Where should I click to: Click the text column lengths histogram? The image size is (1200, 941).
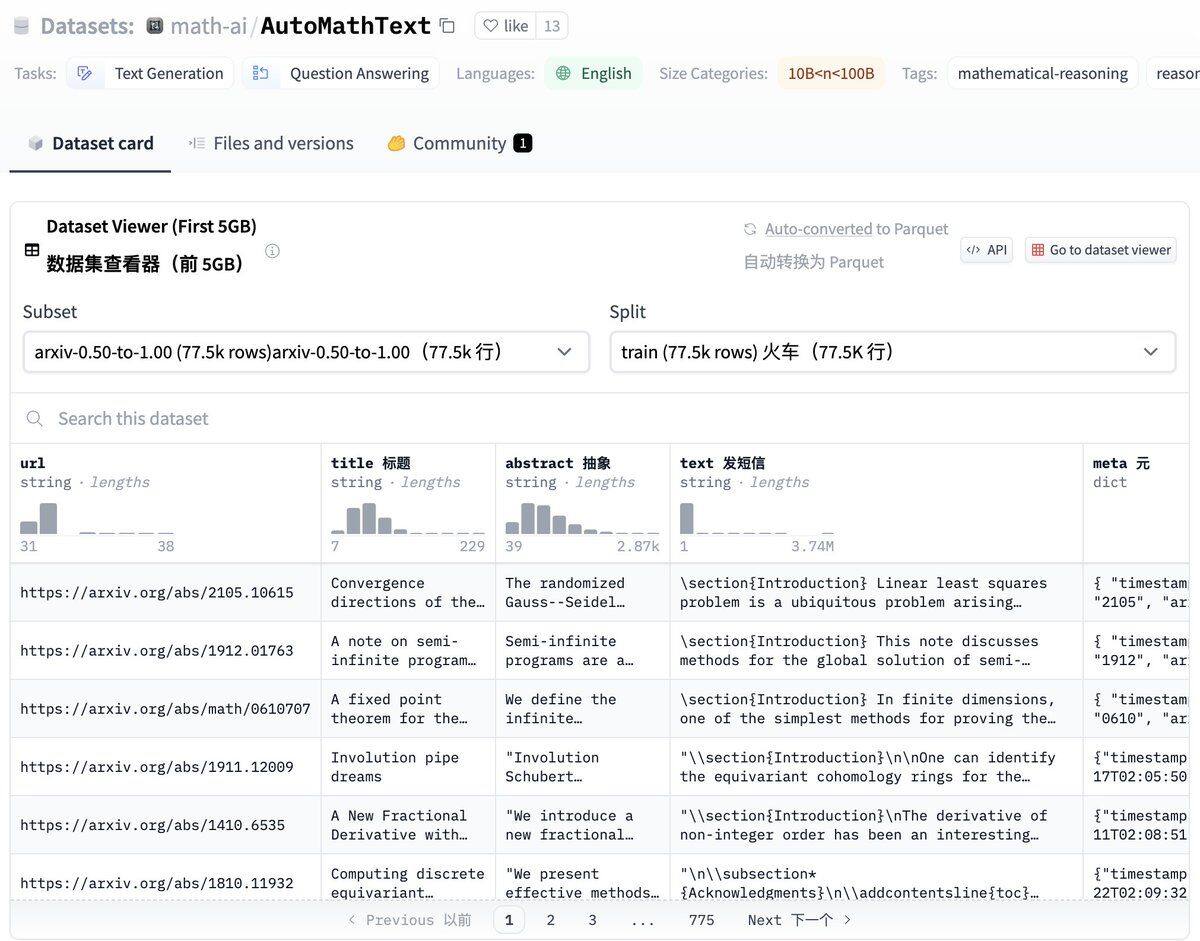(x=757, y=518)
